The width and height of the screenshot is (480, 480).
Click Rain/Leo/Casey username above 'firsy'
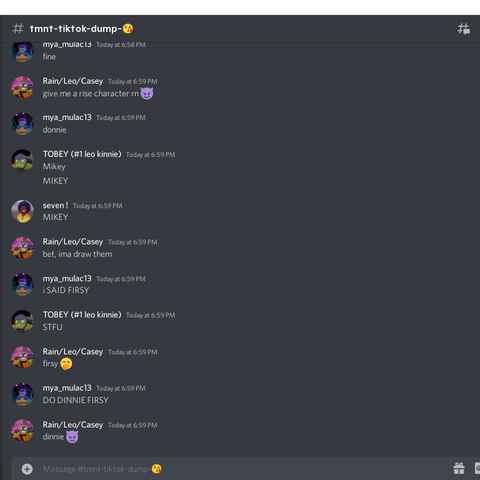coord(73,352)
